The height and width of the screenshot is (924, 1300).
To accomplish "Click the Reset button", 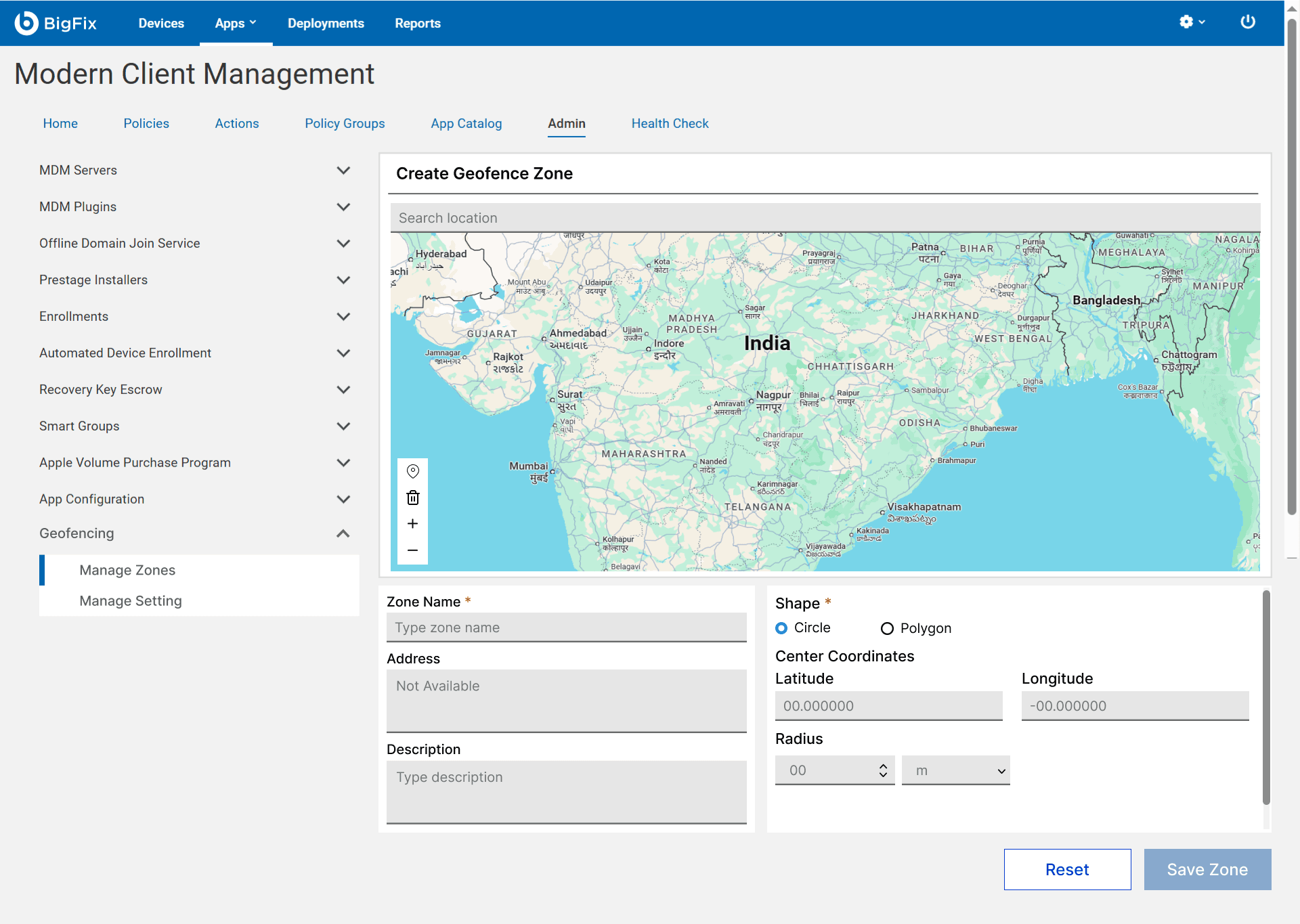I will 1067,869.
